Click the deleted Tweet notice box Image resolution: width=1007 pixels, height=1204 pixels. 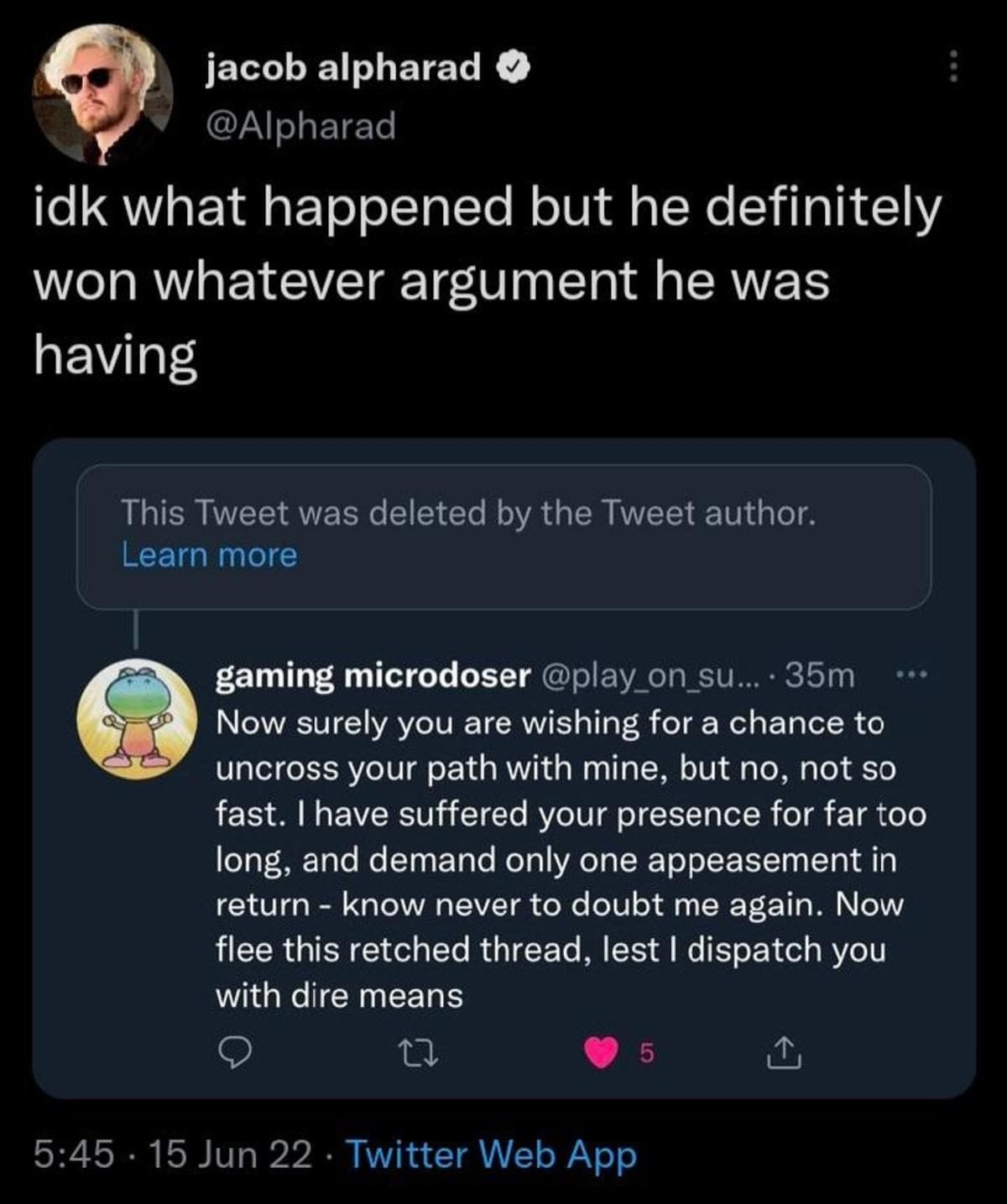point(503,535)
